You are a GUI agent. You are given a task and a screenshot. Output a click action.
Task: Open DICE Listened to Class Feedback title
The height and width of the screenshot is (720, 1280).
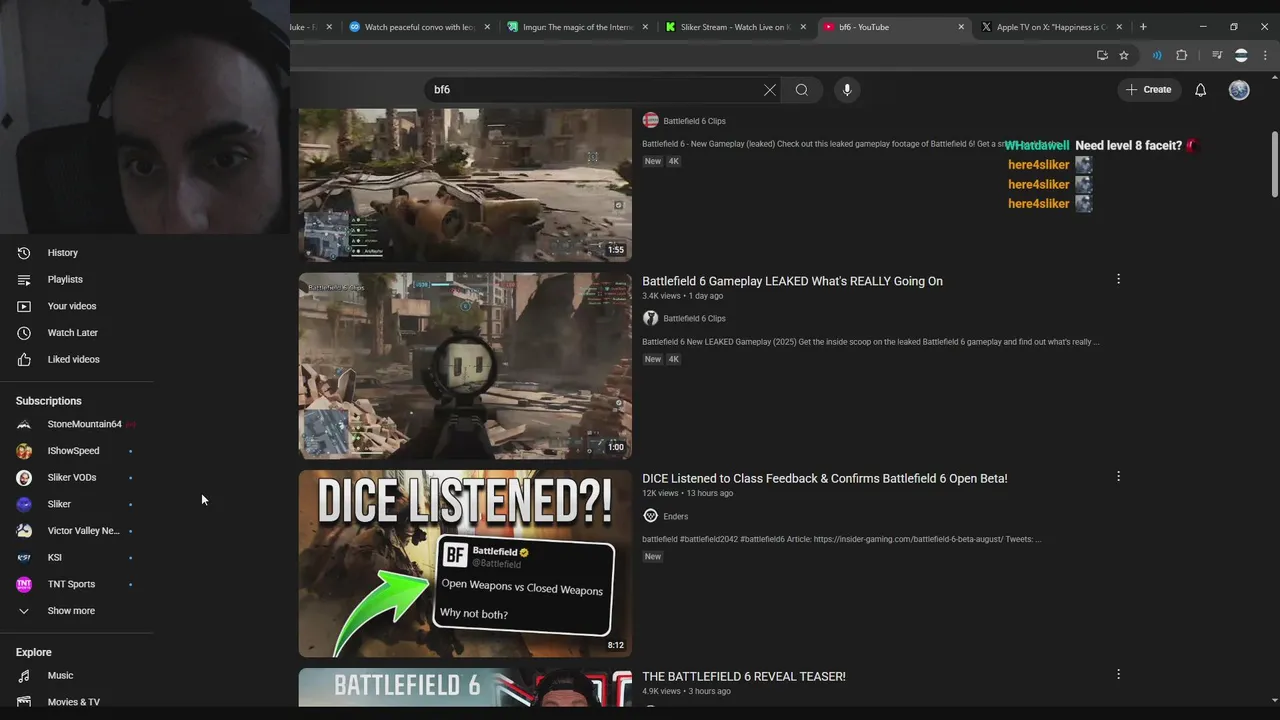pyautogui.click(x=824, y=479)
